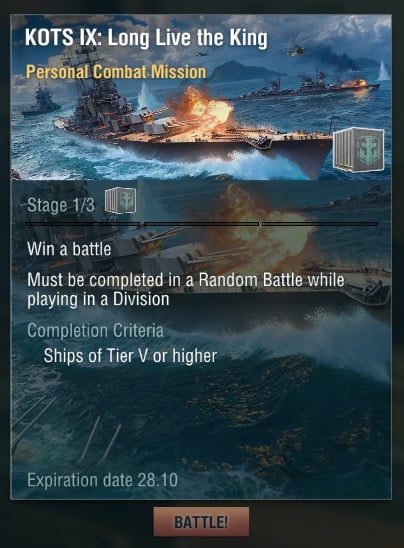
Task: Select the Stage 1/3 label
Action: pyautogui.click(x=61, y=205)
